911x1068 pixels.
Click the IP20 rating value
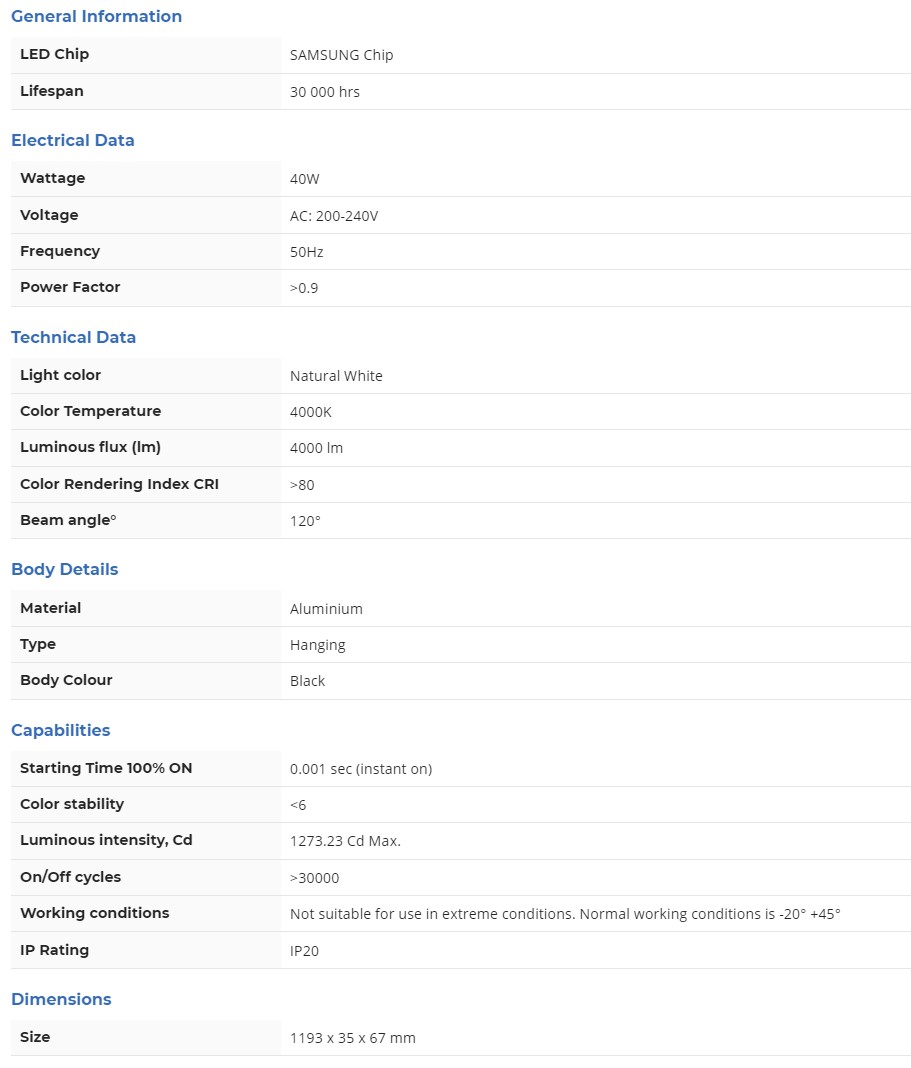[x=304, y=951]
